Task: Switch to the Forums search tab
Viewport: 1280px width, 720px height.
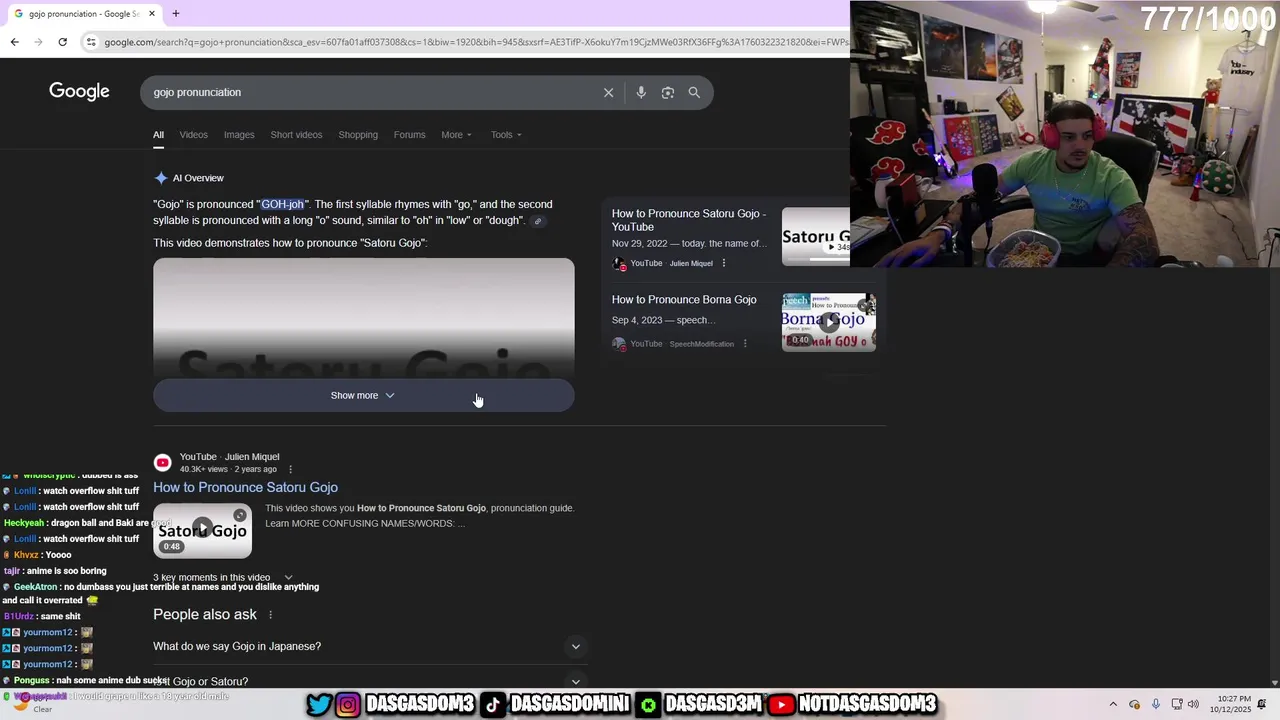Action: tap(409, 135)
